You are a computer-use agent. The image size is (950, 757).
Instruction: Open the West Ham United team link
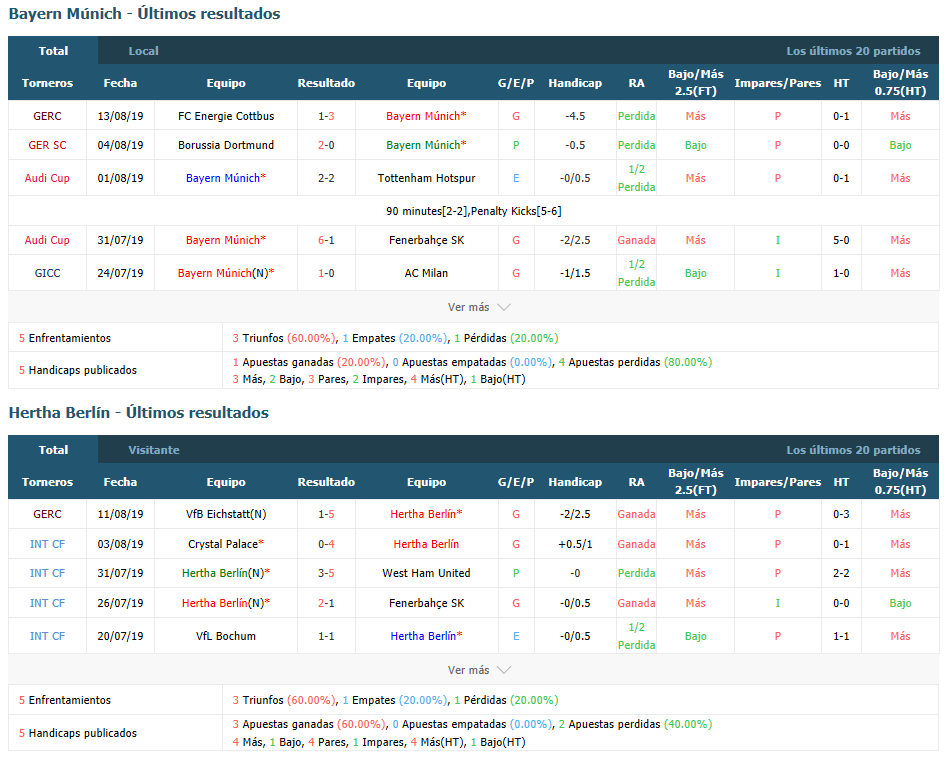click(x=427, y=573)
